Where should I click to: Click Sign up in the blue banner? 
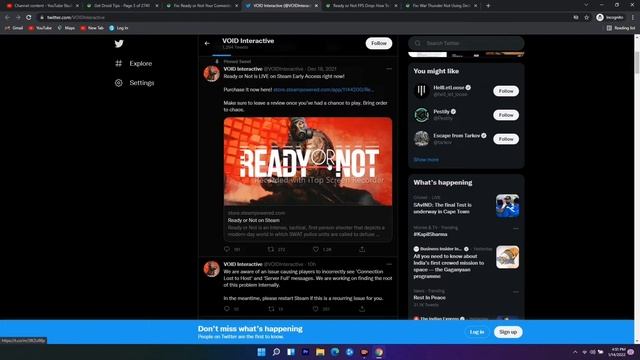(x=508, y=332)
